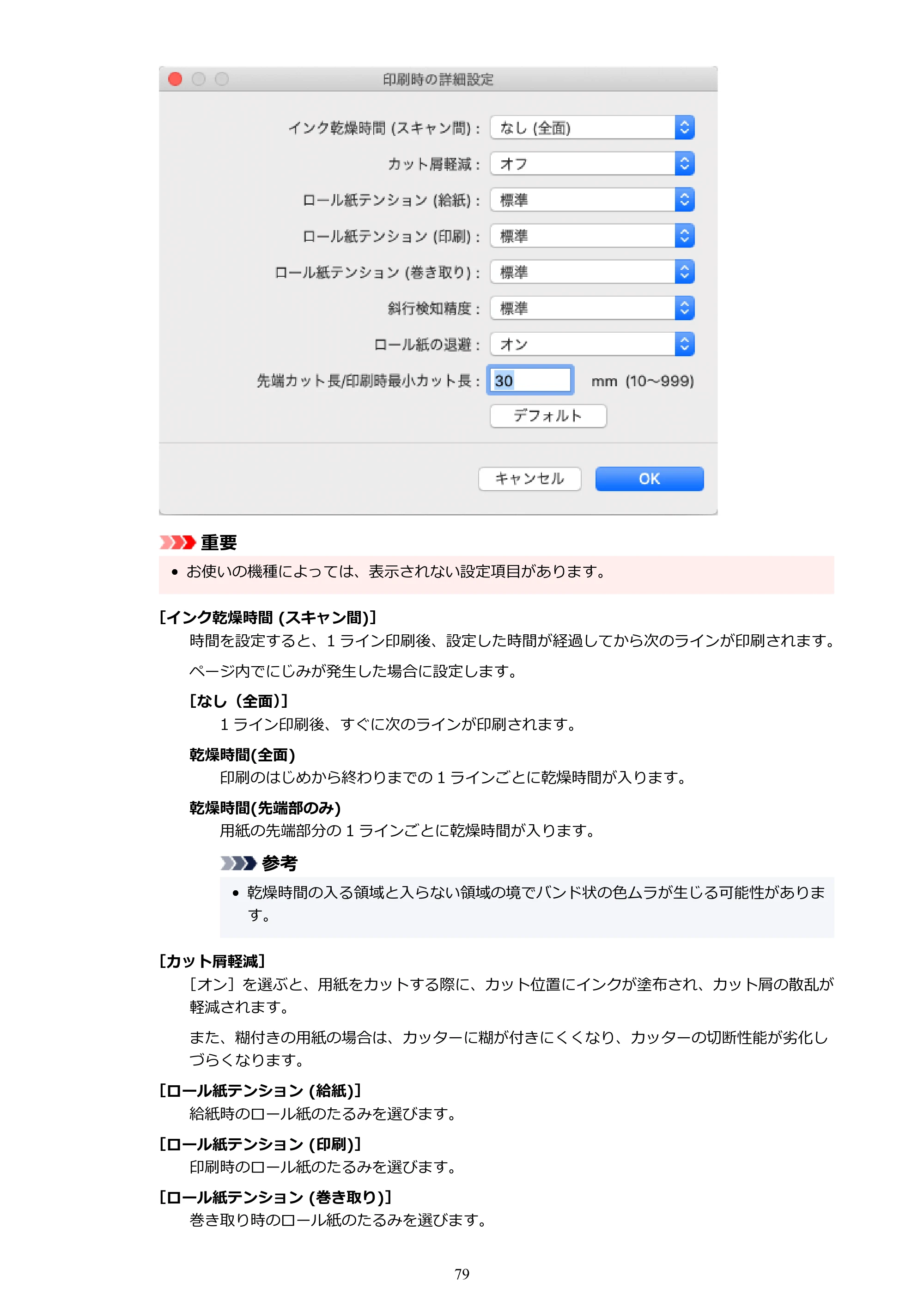Image resolution: width=924 pixels, height=1307 pixels.
Task: Click the page number 79
Action: (x=462, y=1274)
